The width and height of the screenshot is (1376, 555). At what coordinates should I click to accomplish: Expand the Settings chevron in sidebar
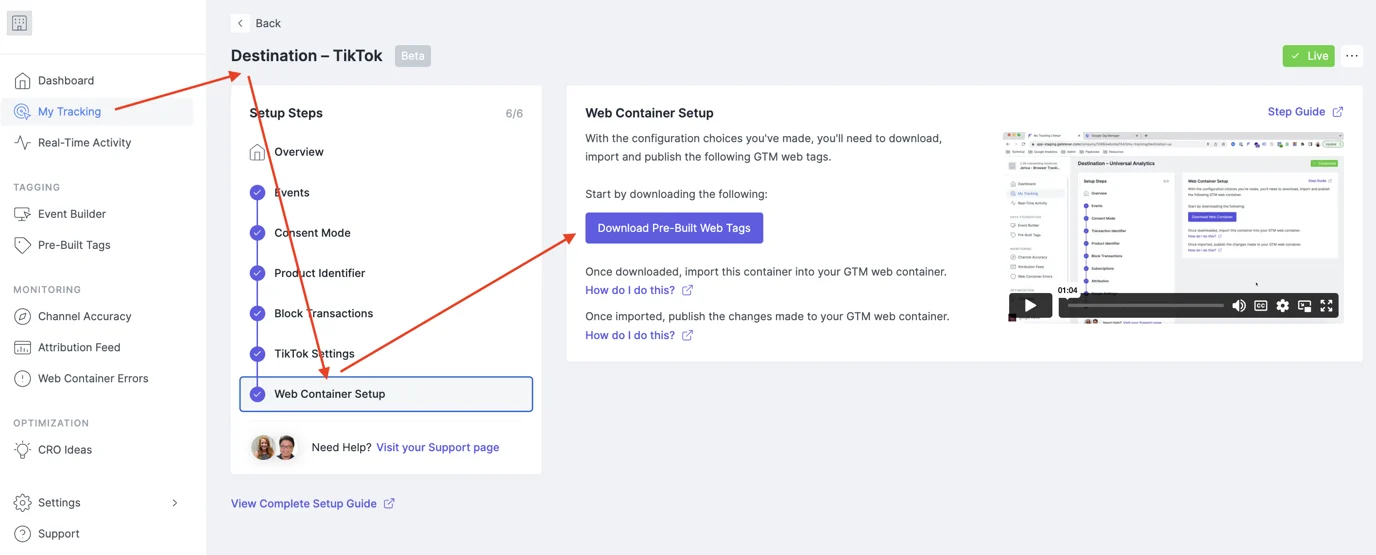(x=175, y=503)
